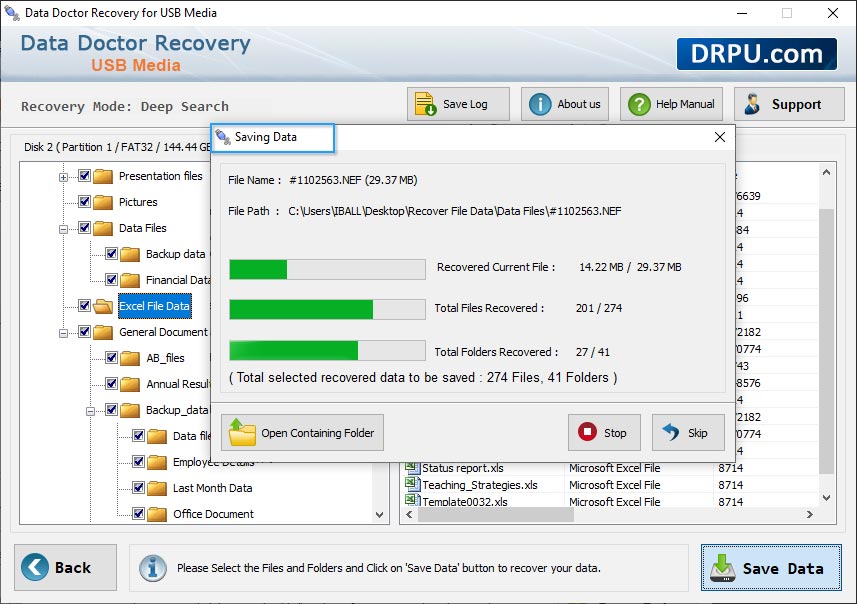Viewport: 857px width, 604px height.
Task: Toggle the AB_files checkbox
Action: pyautogui.click(x=111, y=357)
